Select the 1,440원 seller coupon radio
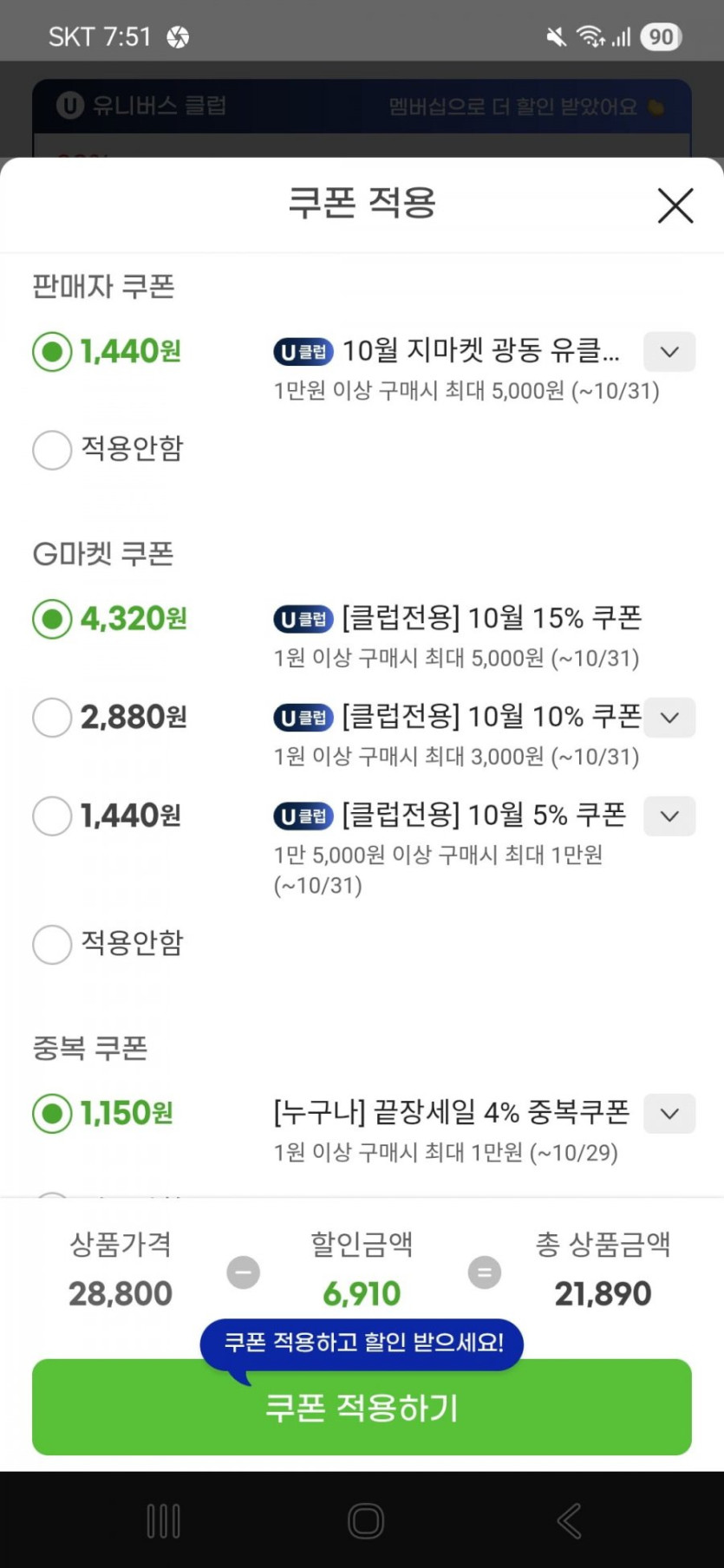This screenshot has height=1568, width=724. 52,352
